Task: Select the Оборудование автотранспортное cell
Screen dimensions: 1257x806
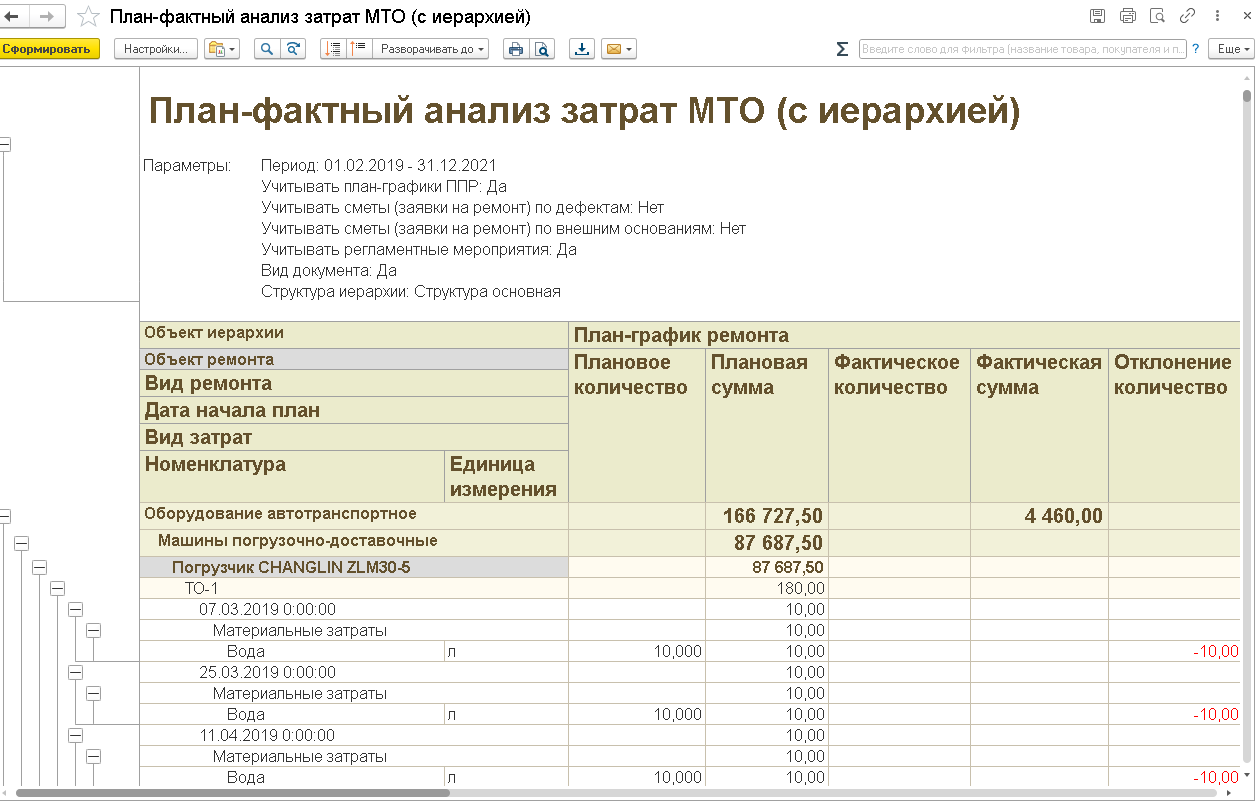Action: coord(354,516)
